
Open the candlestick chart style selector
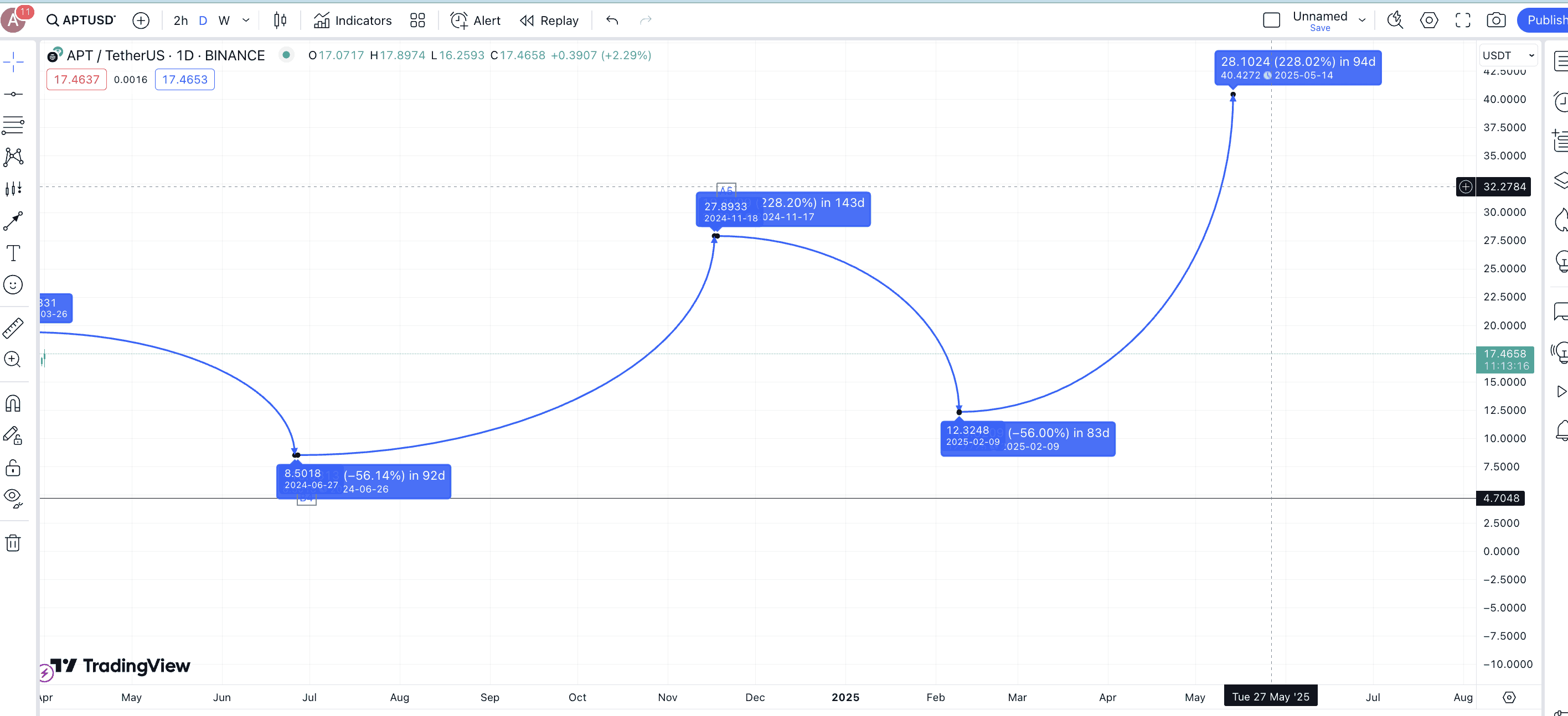coord(280,20)
